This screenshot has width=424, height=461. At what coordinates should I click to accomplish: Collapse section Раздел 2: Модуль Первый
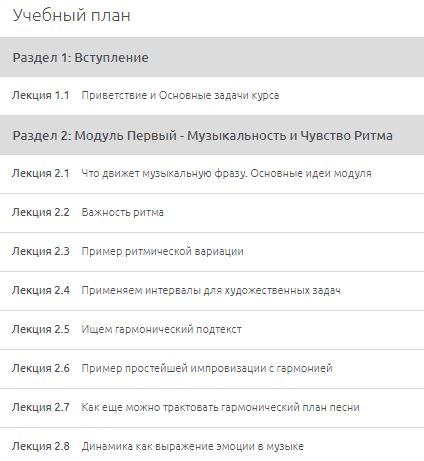click(212, 135)
